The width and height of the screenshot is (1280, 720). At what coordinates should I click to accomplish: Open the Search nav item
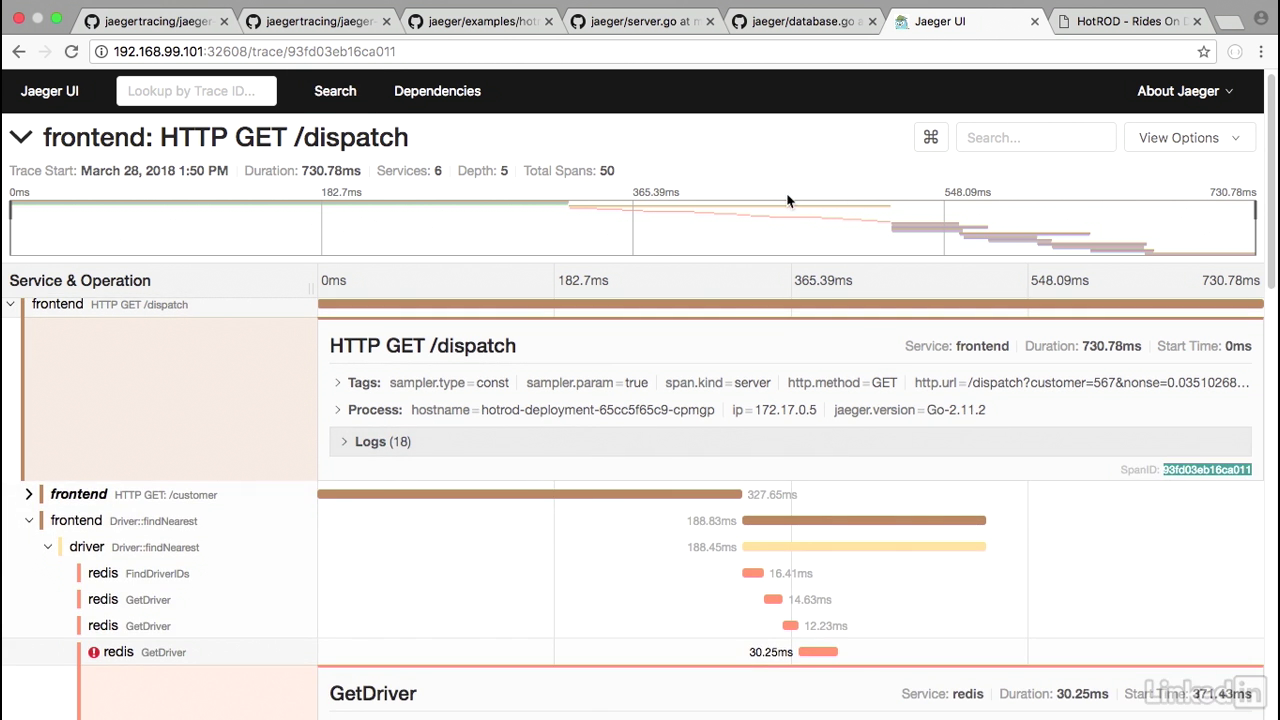point(335,91)
